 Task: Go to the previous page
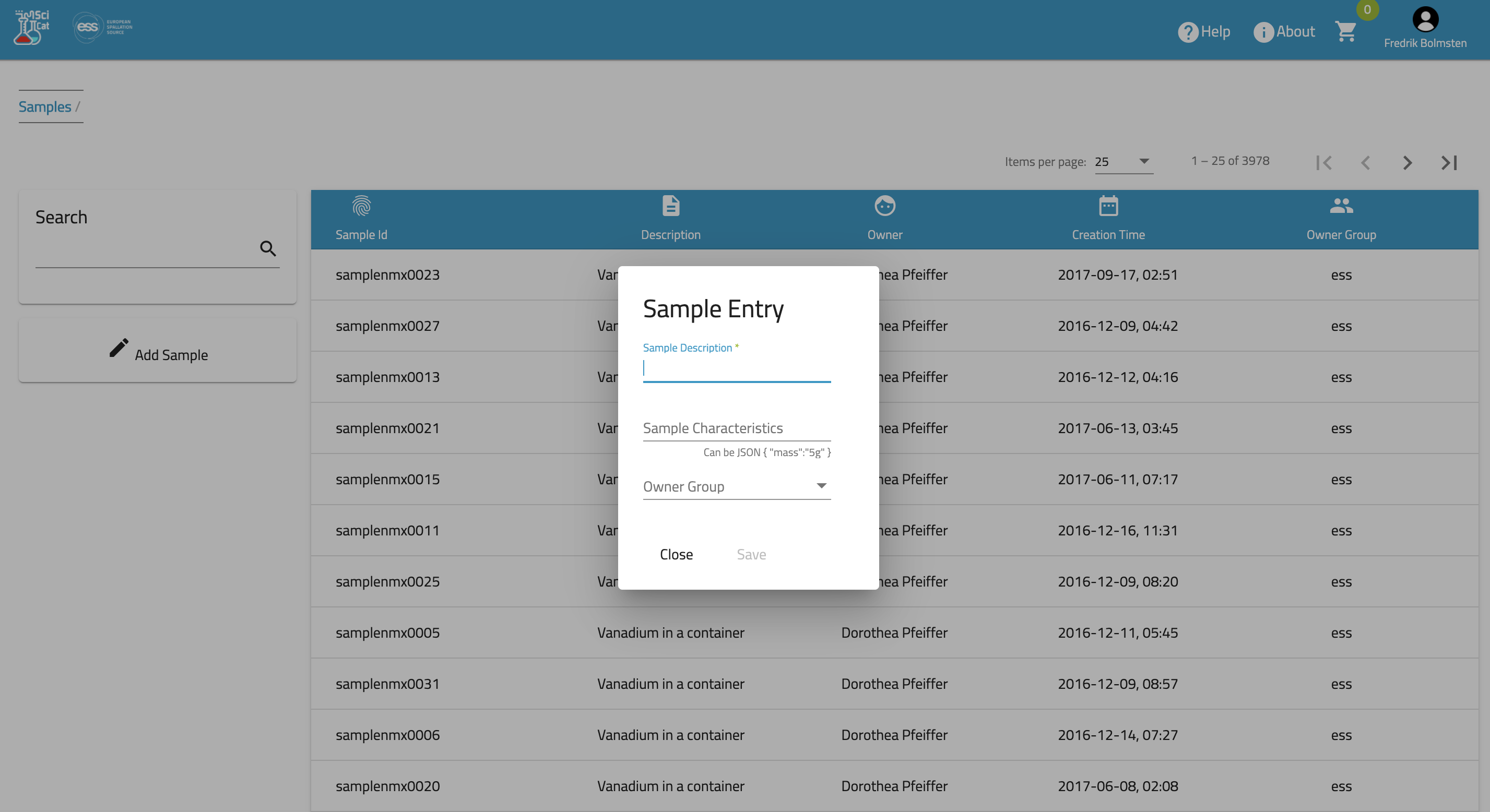tap(1365, 162)
